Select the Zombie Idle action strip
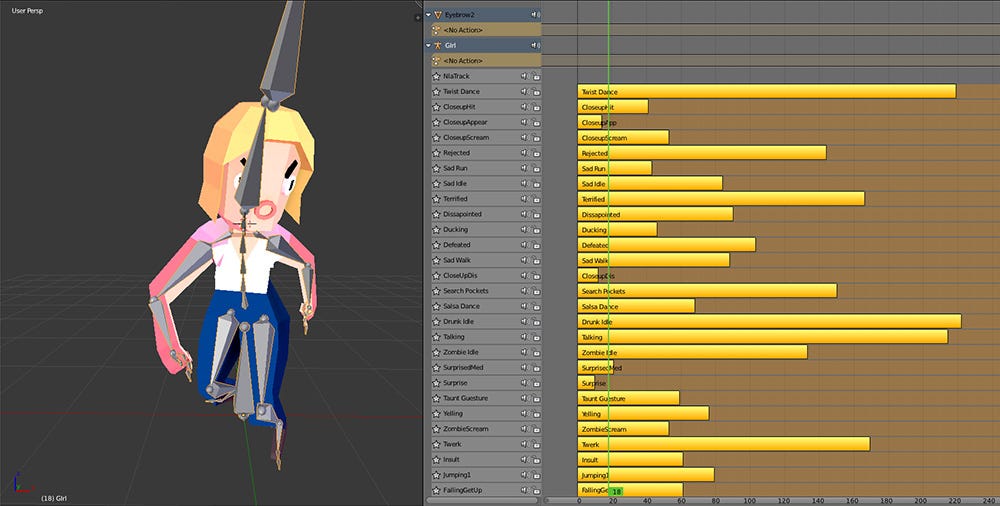The width and height of the screenshot is (1000, 506). click(692, 352)
